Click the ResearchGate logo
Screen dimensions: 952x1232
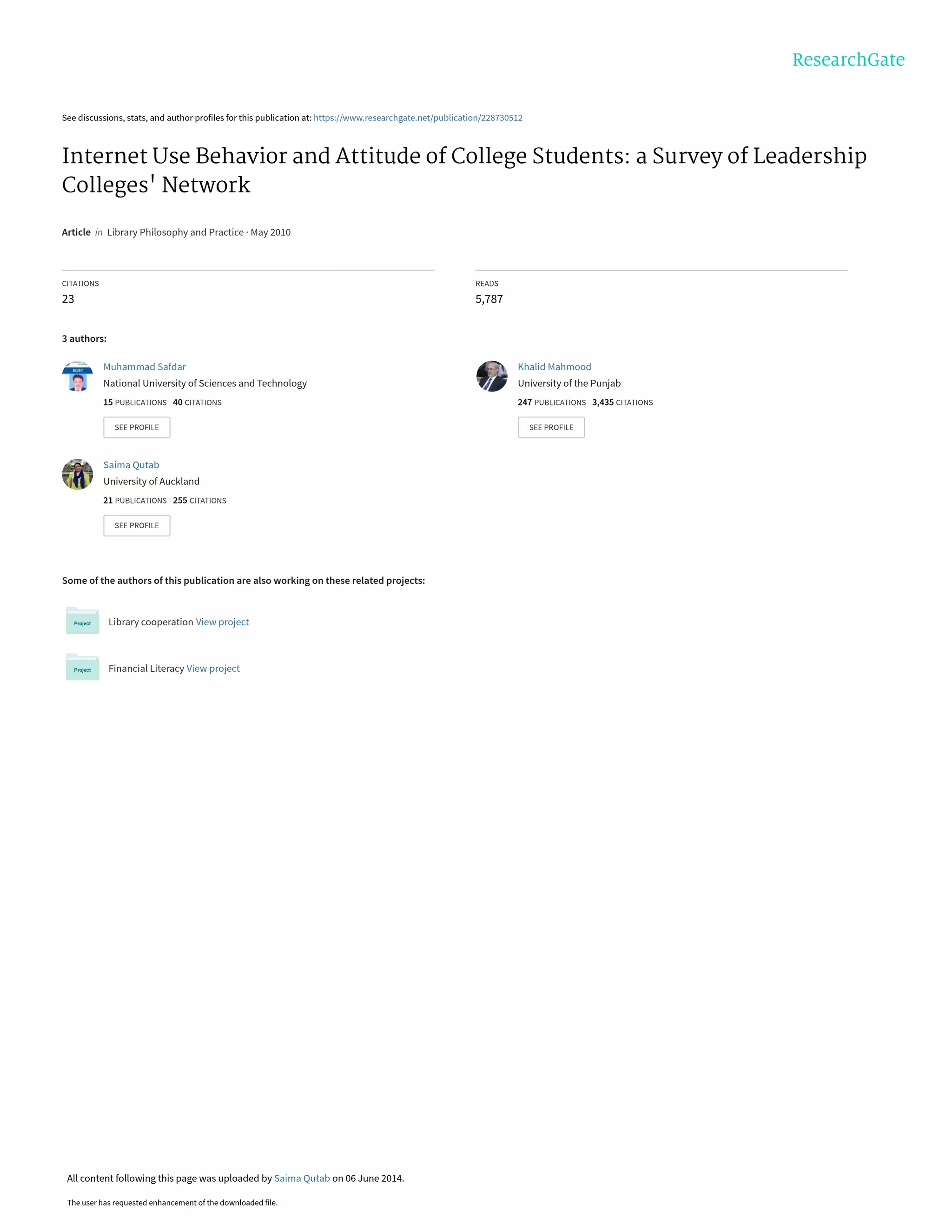(848, 60)
